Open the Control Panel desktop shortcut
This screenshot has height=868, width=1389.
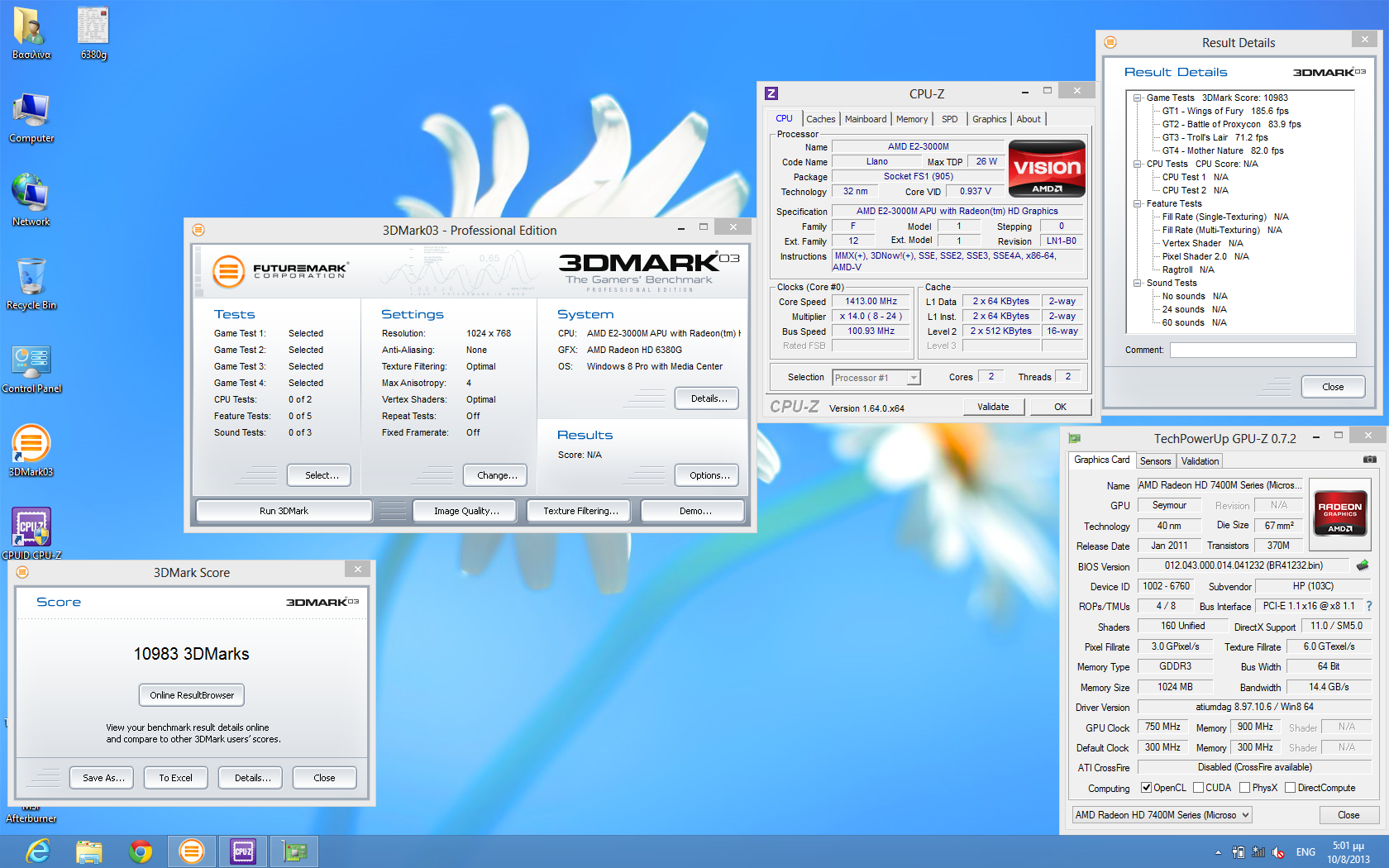coord(31,368)
